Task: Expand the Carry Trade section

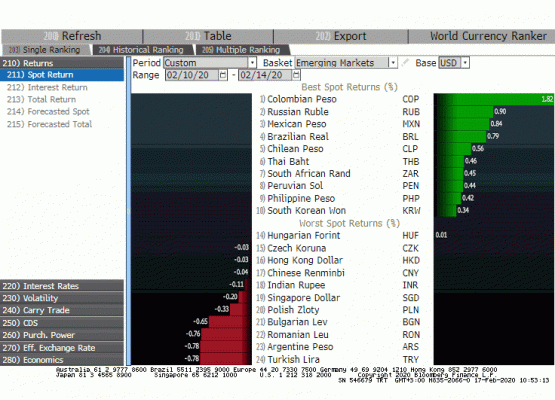Action: pyautogui.click(x=62, y=310)
